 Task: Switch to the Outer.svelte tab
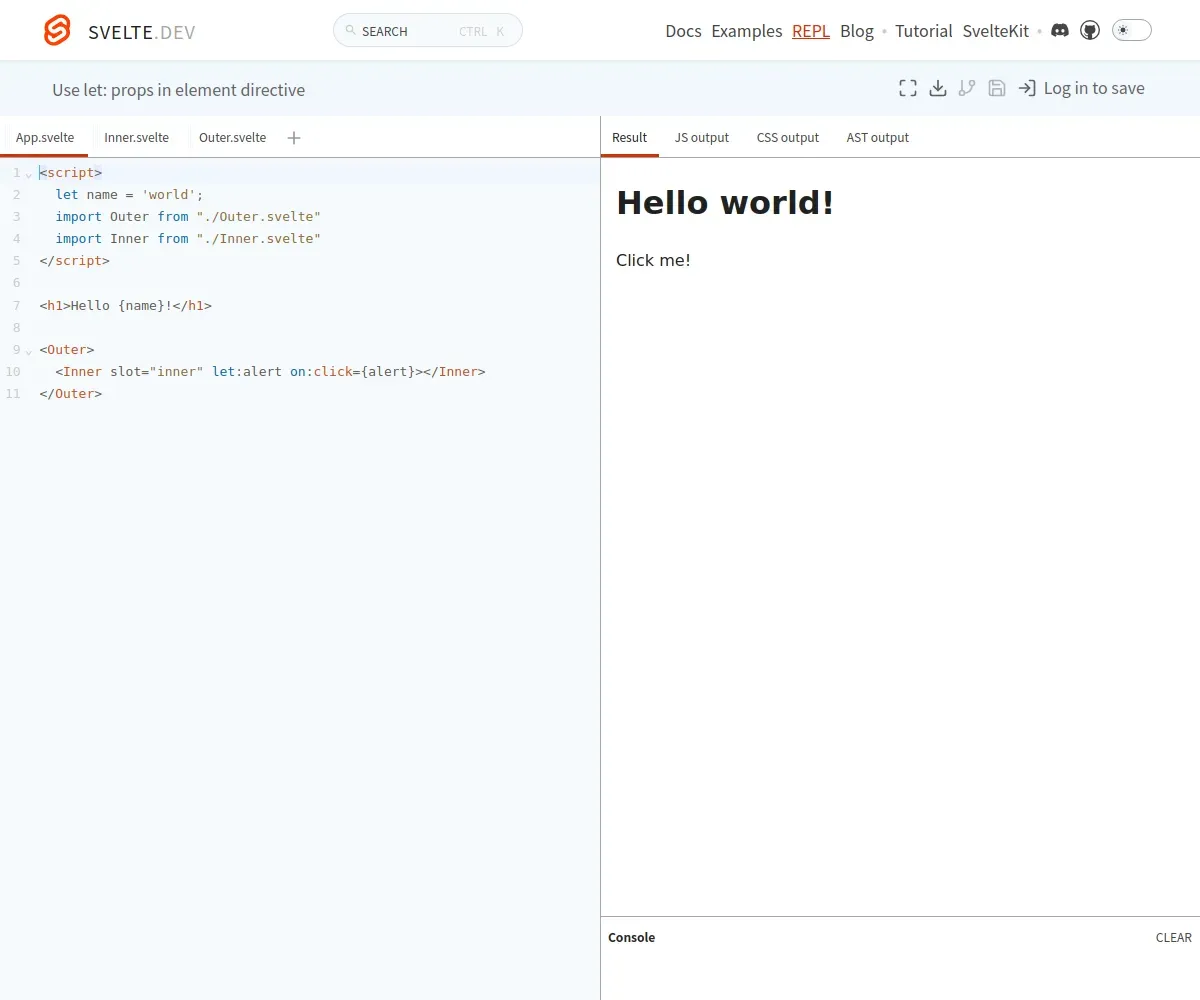point(232,138)
